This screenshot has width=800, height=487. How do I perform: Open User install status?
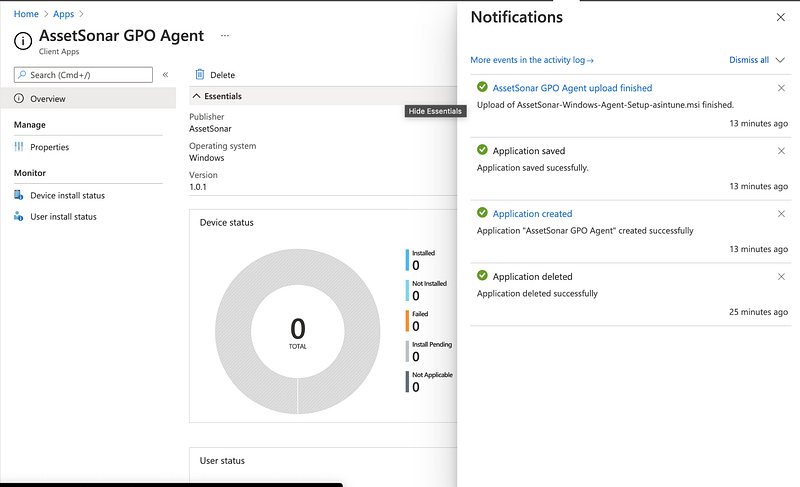click(x=63, y=216)
